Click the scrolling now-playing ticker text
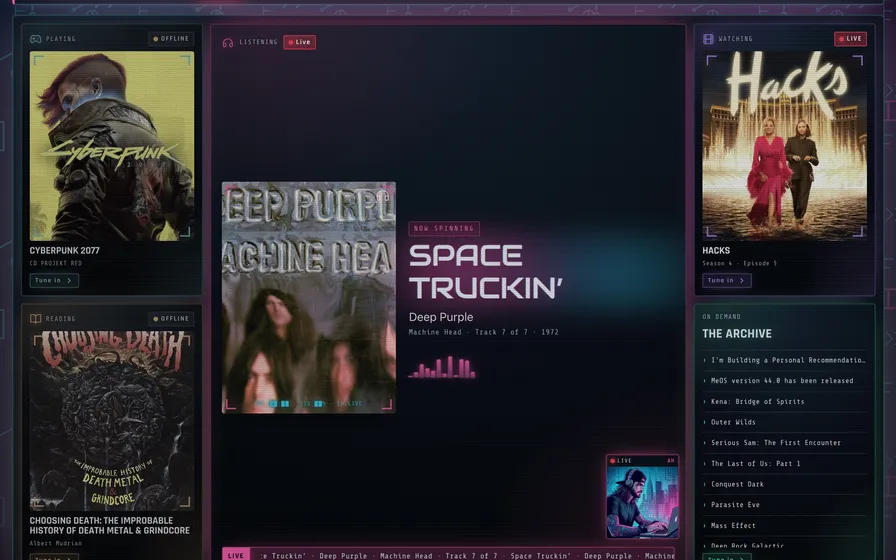Image resolution: width=896 pixels, height=560 pixels. pos(467,555)
